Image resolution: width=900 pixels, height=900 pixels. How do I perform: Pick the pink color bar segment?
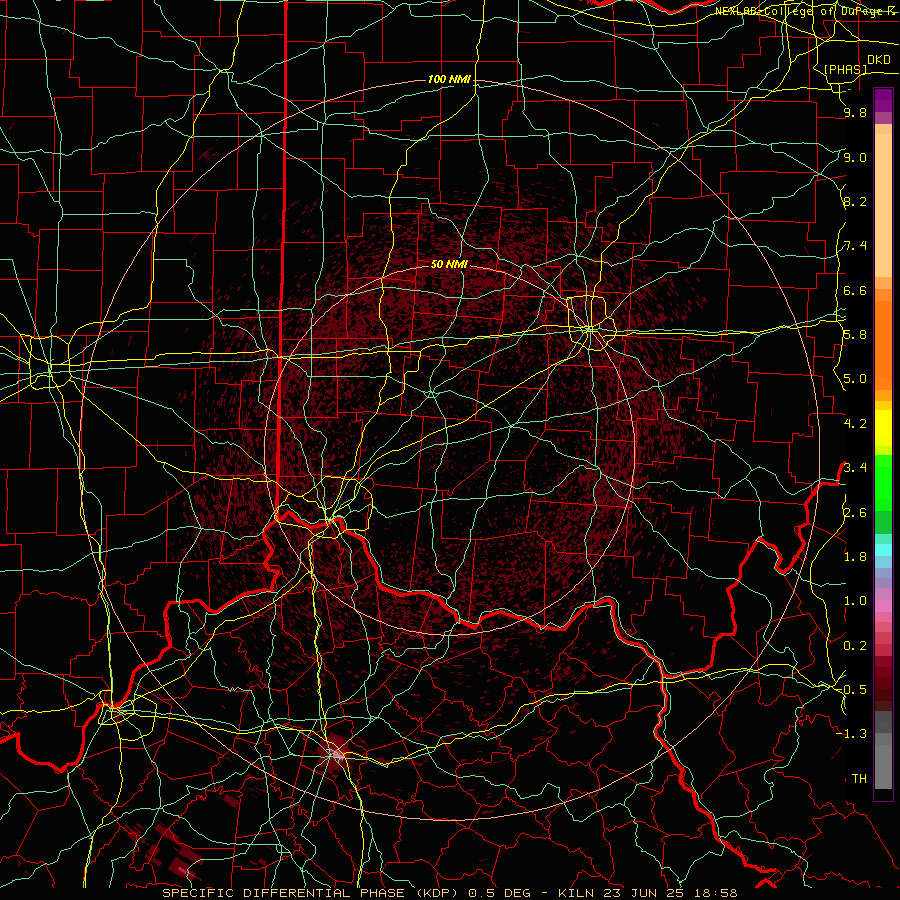click(x=883, y=606)
